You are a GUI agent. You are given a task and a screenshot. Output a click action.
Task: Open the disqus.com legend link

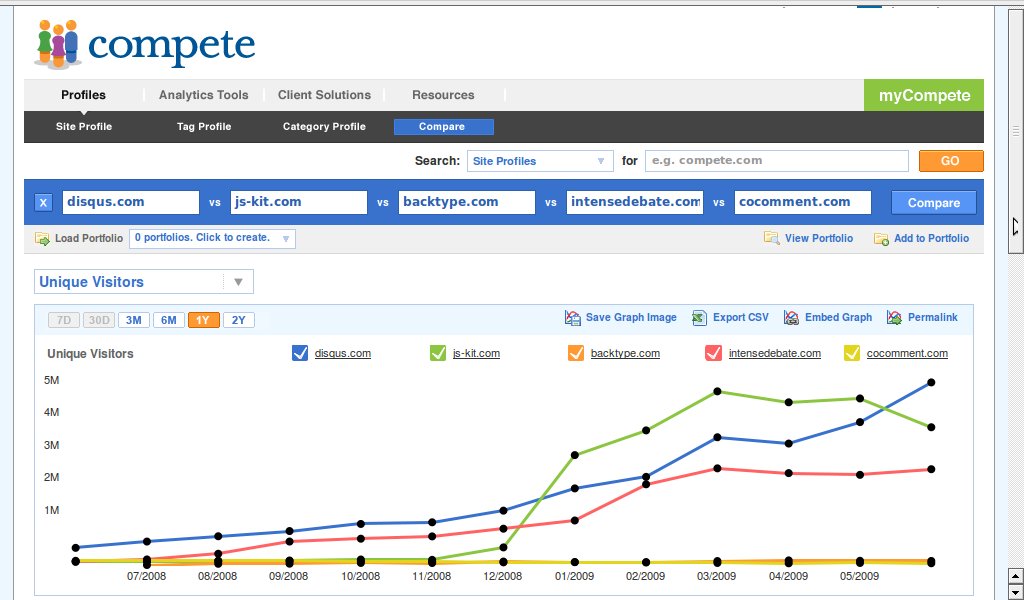343,354
